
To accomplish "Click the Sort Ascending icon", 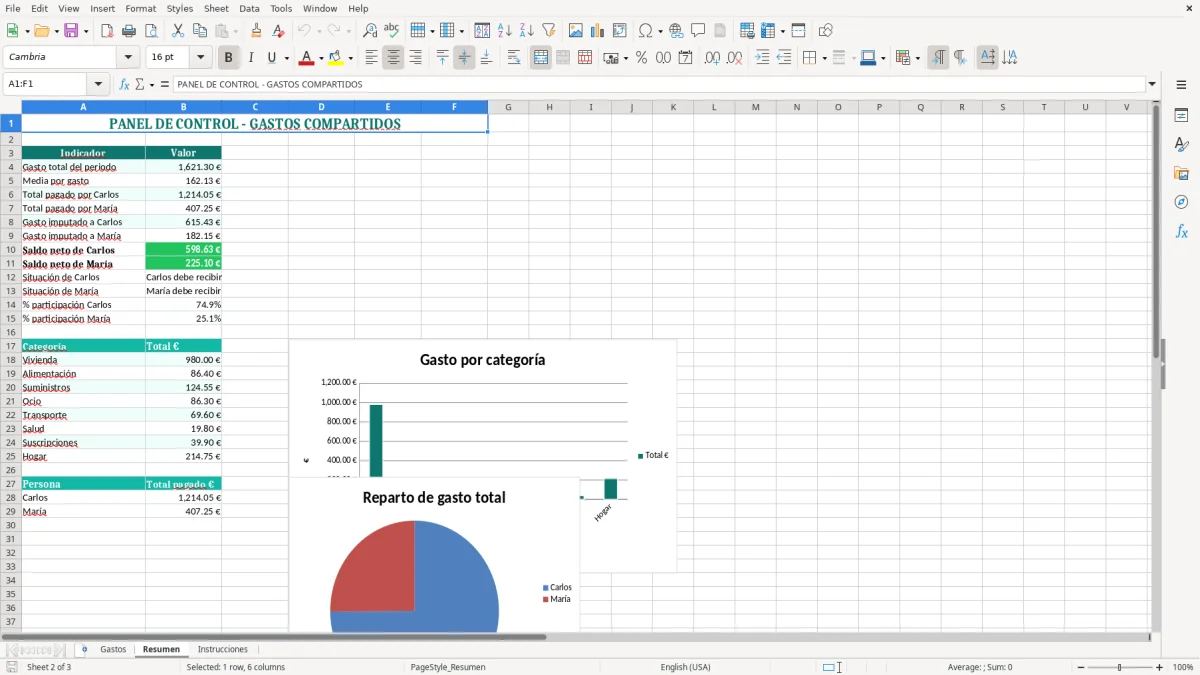I will 505,31.
